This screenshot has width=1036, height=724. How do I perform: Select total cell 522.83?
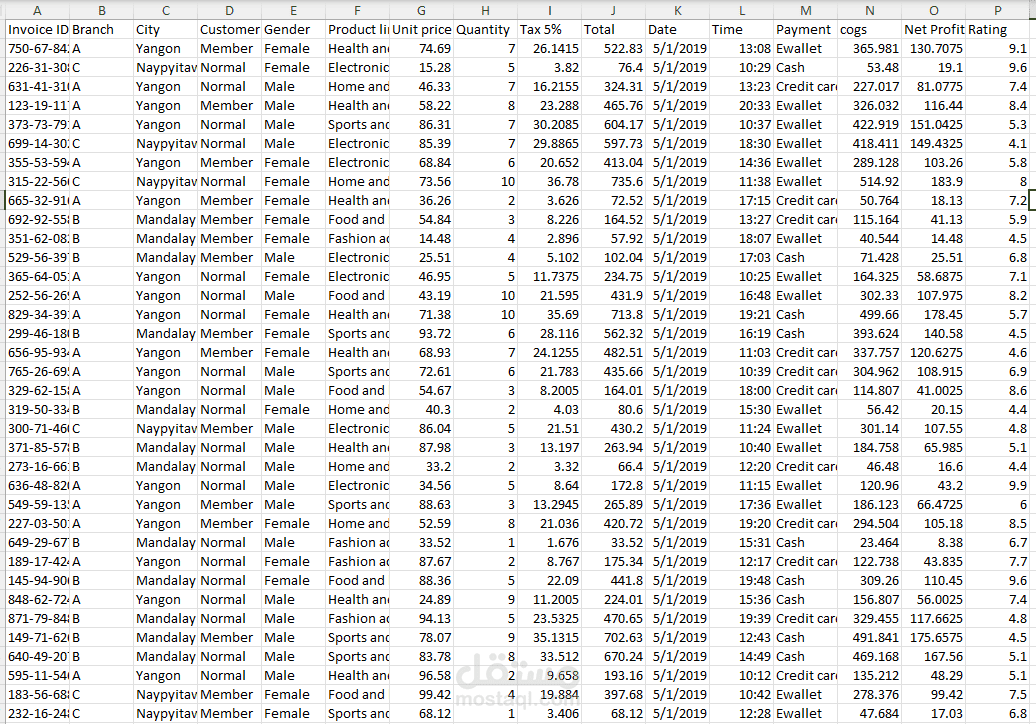pos(613,49)
